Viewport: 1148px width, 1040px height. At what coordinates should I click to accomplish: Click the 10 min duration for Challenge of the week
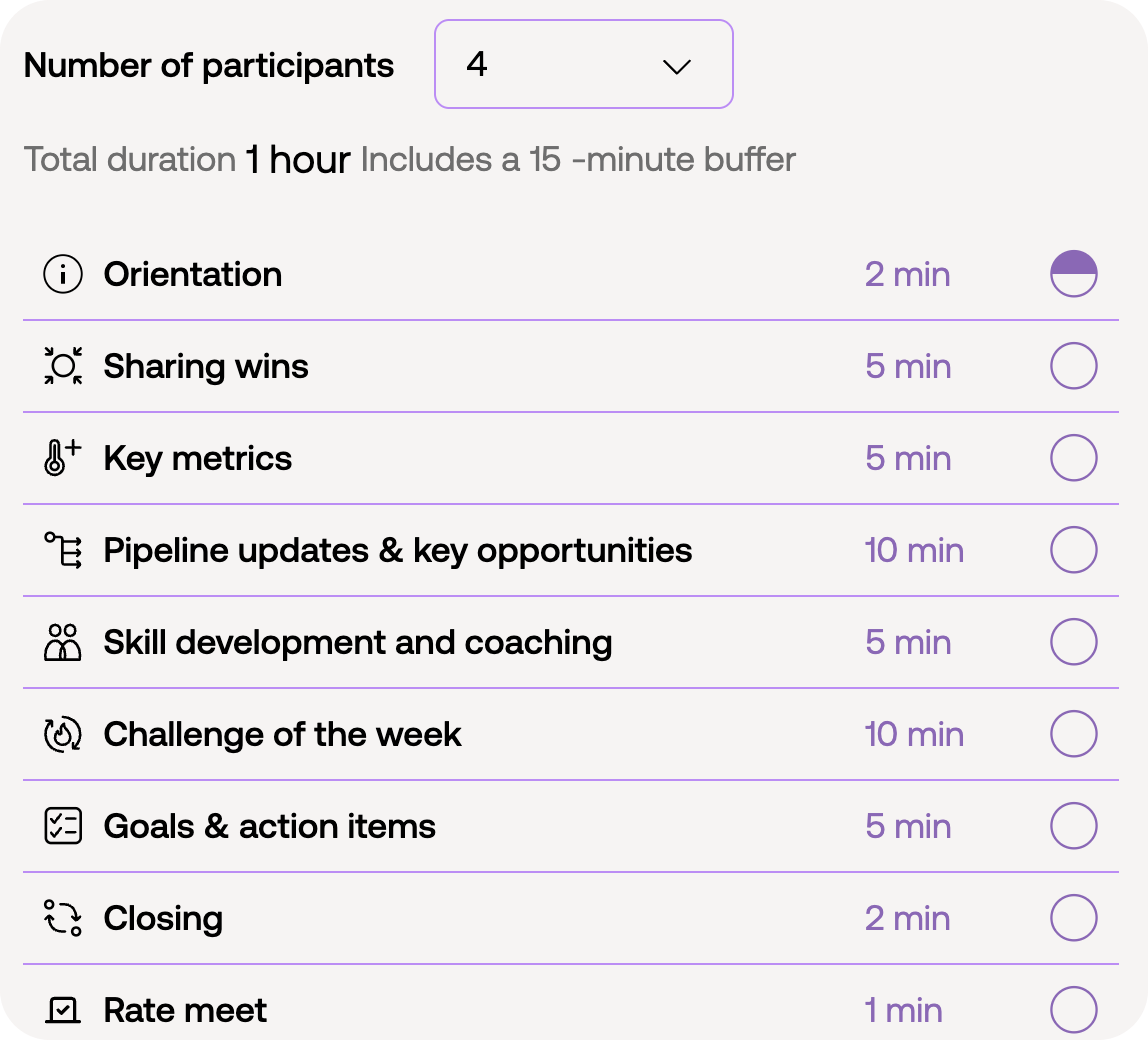click(x=914, y=734)
